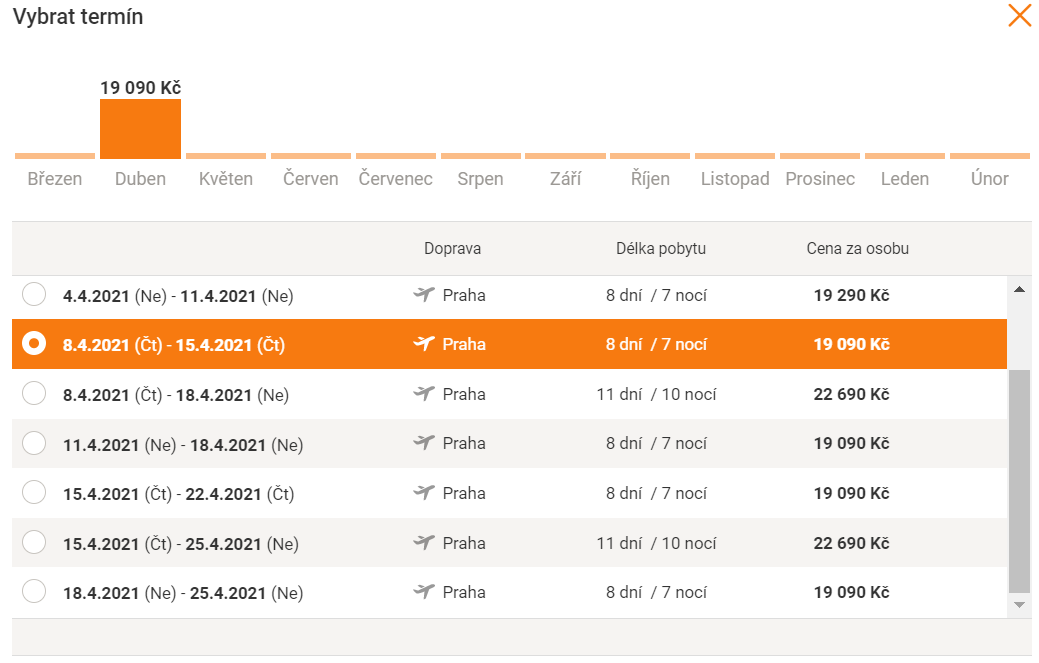Click the plane icon in the highlighted 8.4.2021 - 15.4.2021 row
This screenshot has width=1039, height=663.
point(424,344)
